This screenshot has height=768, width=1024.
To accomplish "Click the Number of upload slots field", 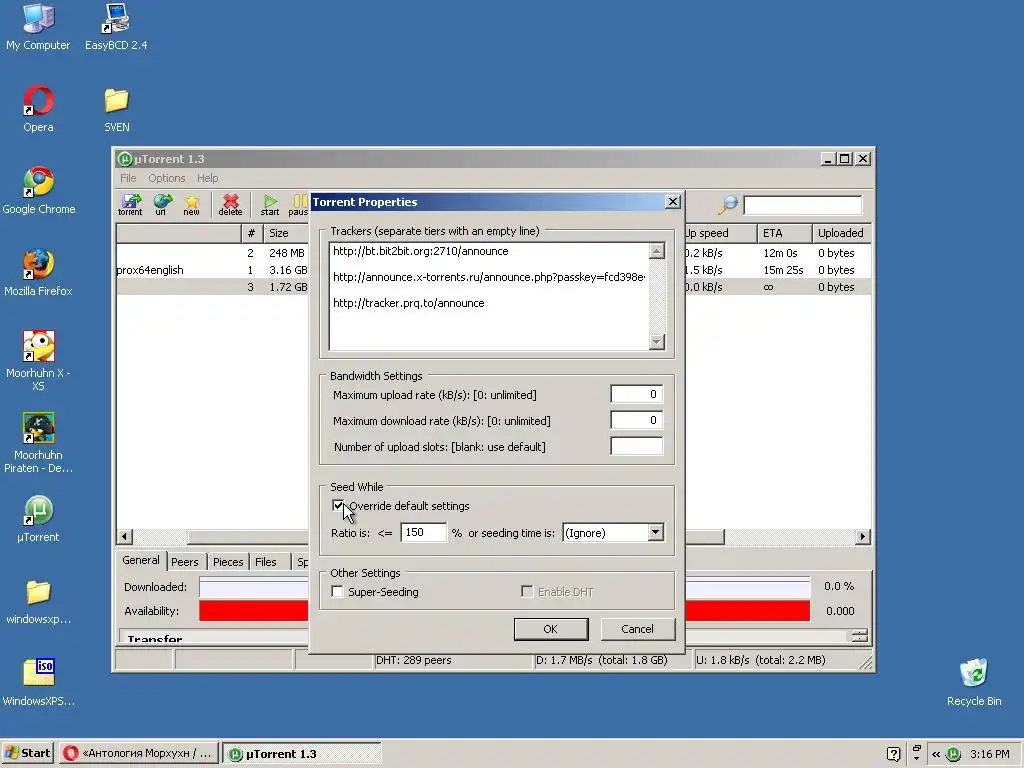I will click(x=636, y=447).
